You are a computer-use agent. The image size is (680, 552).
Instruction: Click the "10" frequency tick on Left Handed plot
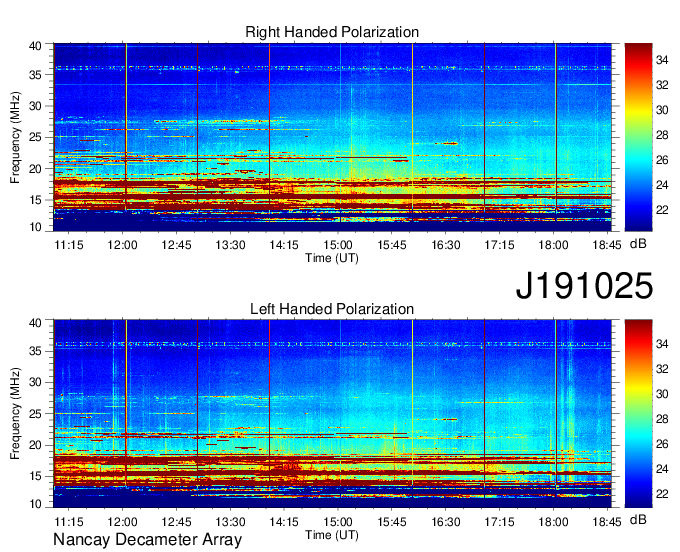tap(35, 504)
